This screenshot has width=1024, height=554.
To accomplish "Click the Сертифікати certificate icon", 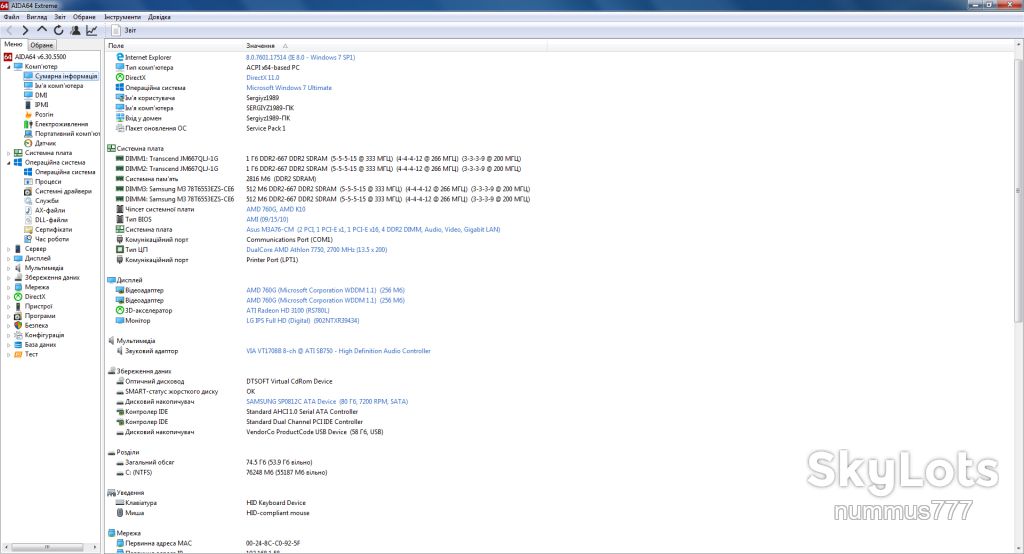I will click(28, 229).
